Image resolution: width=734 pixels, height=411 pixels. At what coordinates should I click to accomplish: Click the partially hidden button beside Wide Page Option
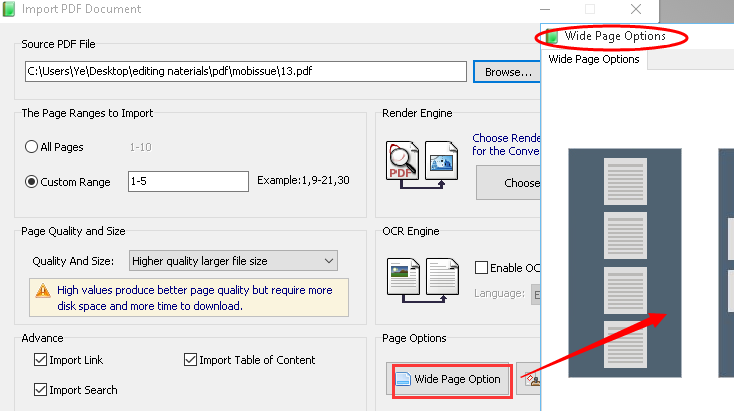[528, 379]
